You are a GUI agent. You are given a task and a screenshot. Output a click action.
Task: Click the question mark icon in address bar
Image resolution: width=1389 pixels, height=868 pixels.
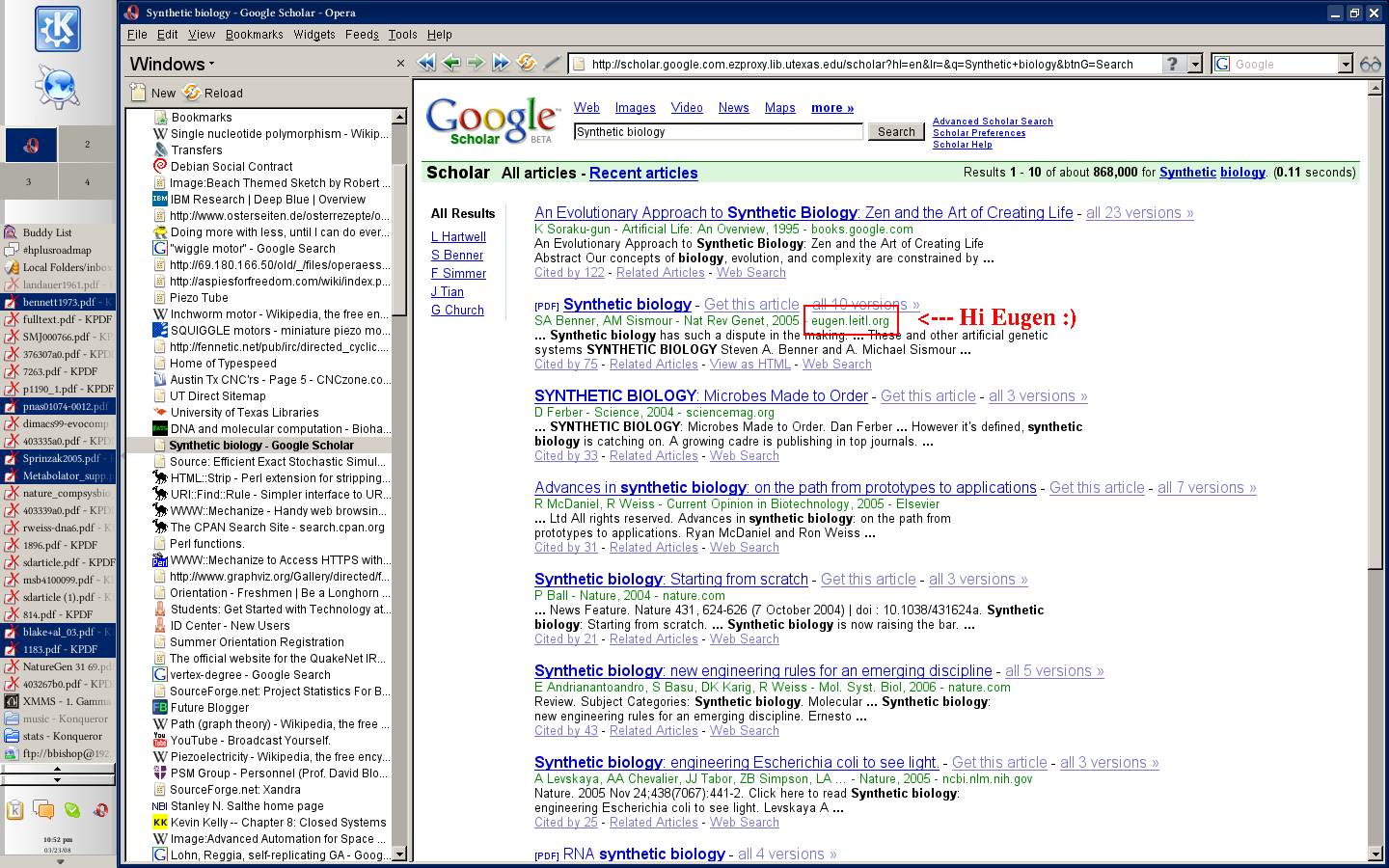coord(1172,64)
